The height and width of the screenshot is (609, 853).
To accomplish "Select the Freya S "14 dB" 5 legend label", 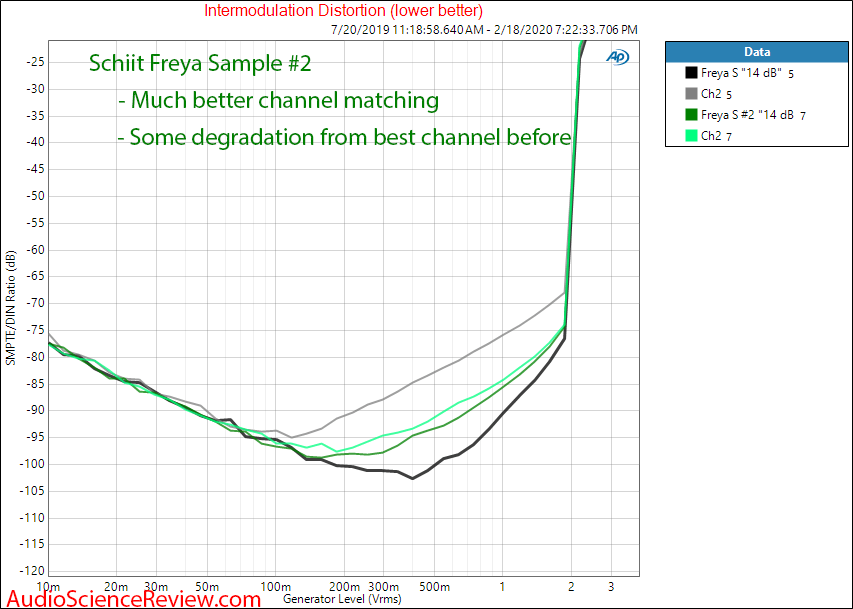I will pos(747,73).
